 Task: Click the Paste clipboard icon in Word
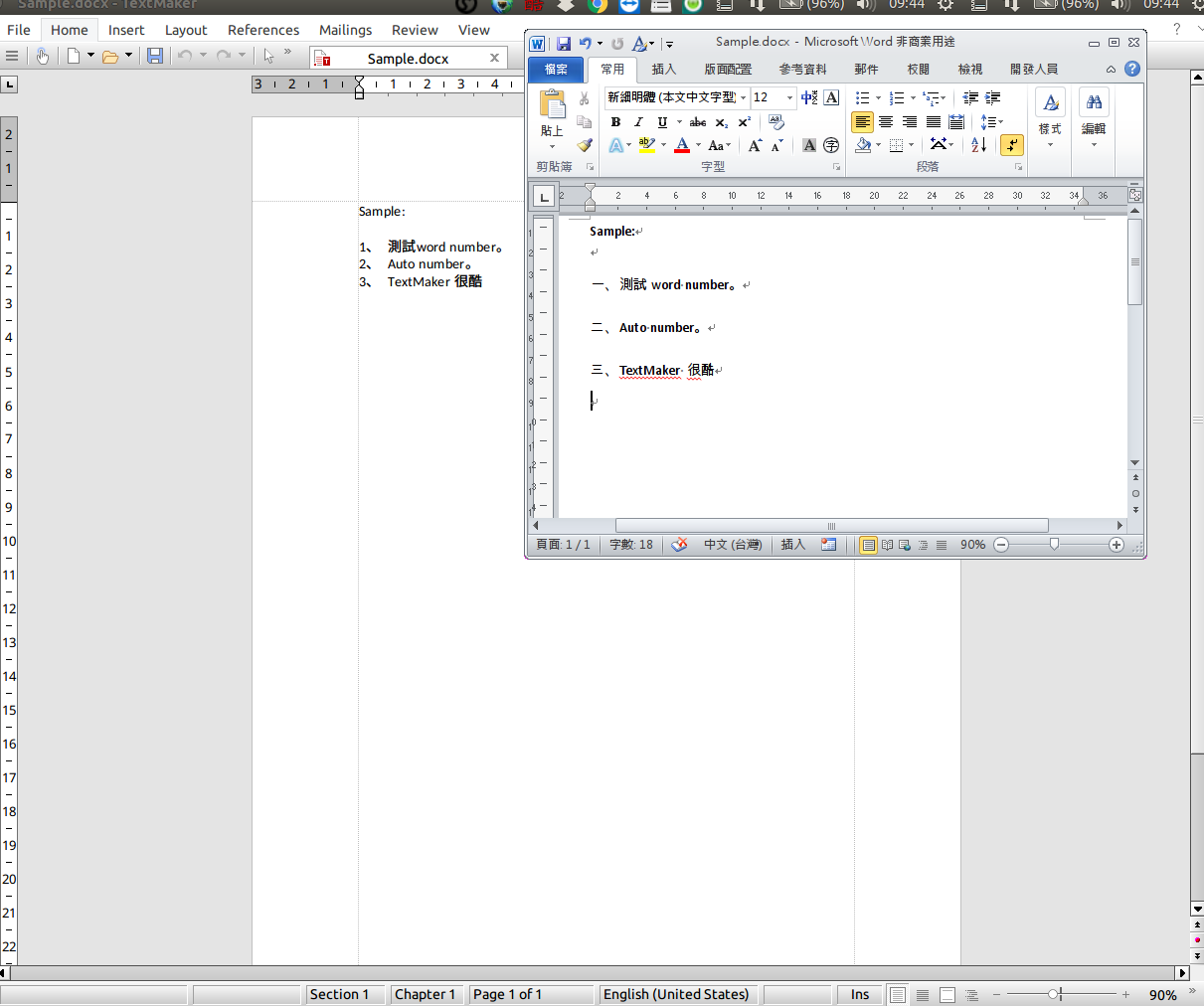552,105
